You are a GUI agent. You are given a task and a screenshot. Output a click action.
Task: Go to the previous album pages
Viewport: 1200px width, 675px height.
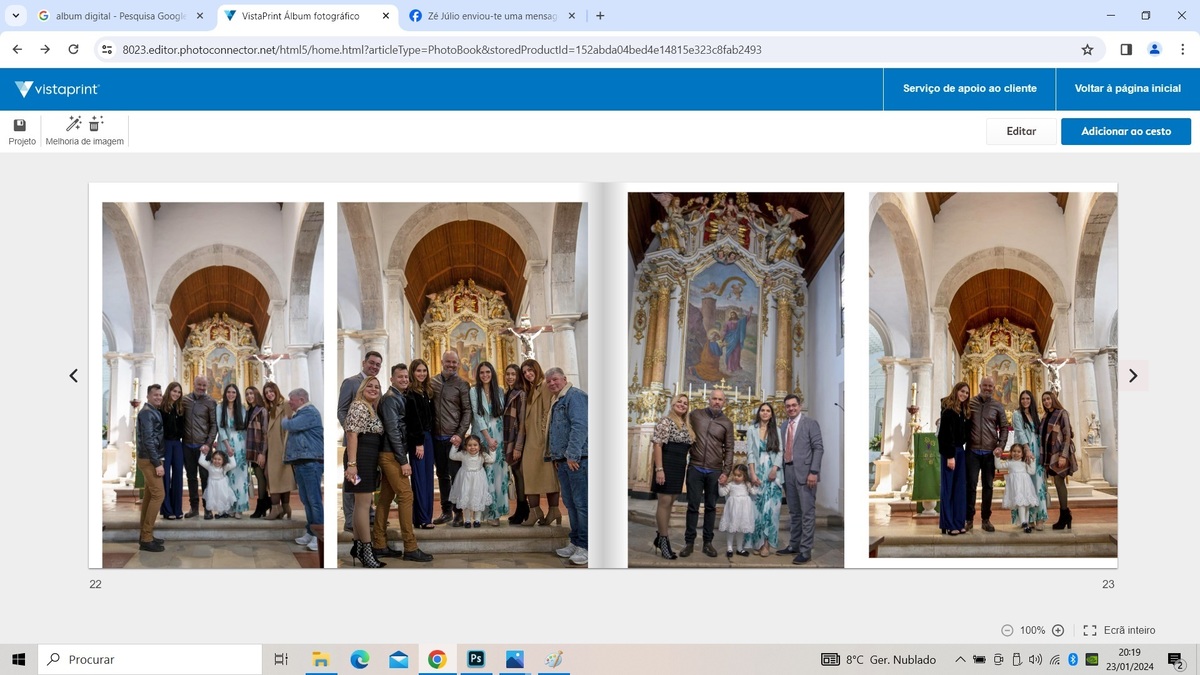point(73,376)
